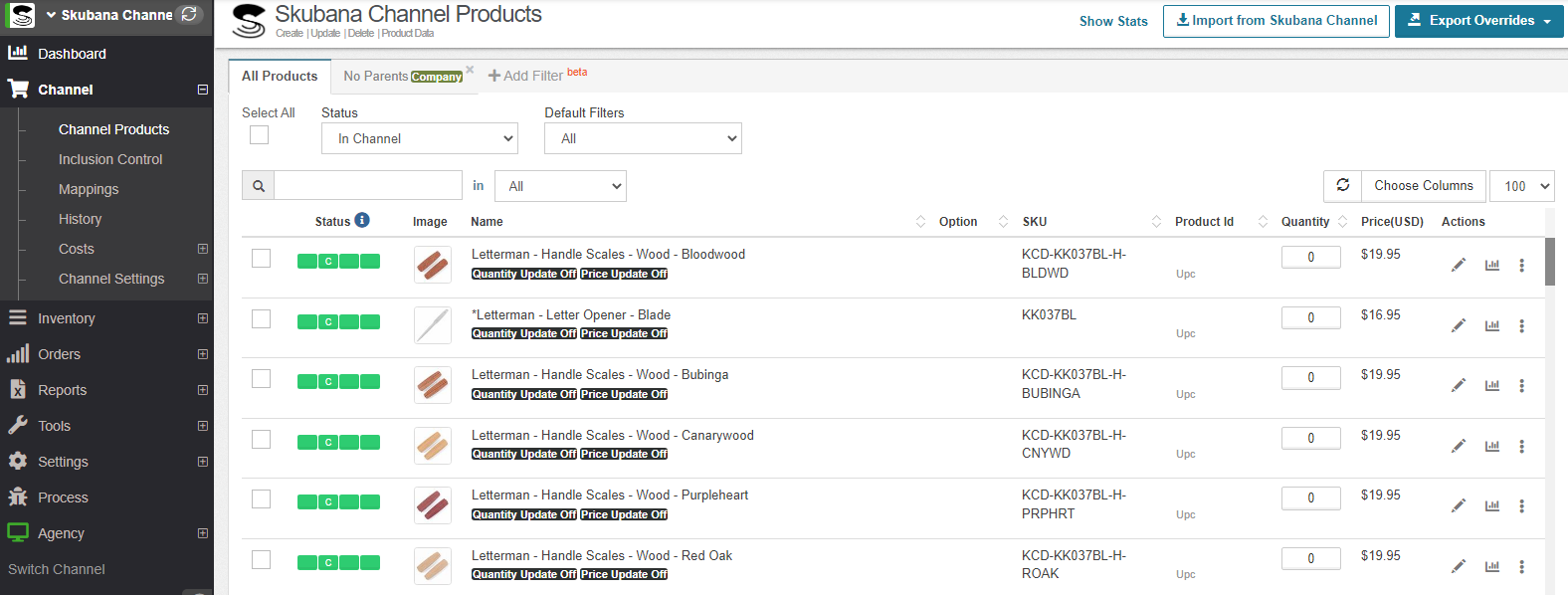Click the search magnifier icon
This screenshot has height=595, width=1568.
click(259, 186)
